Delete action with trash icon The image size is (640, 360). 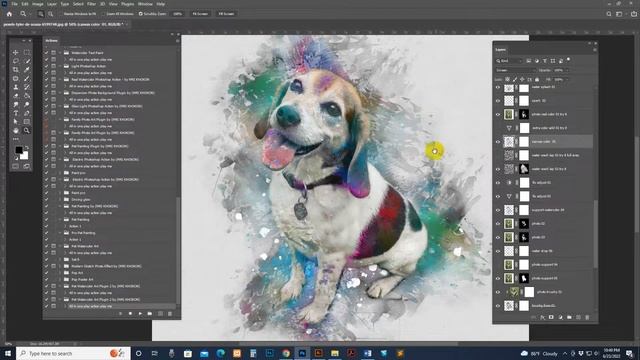[x=170, y=313]
